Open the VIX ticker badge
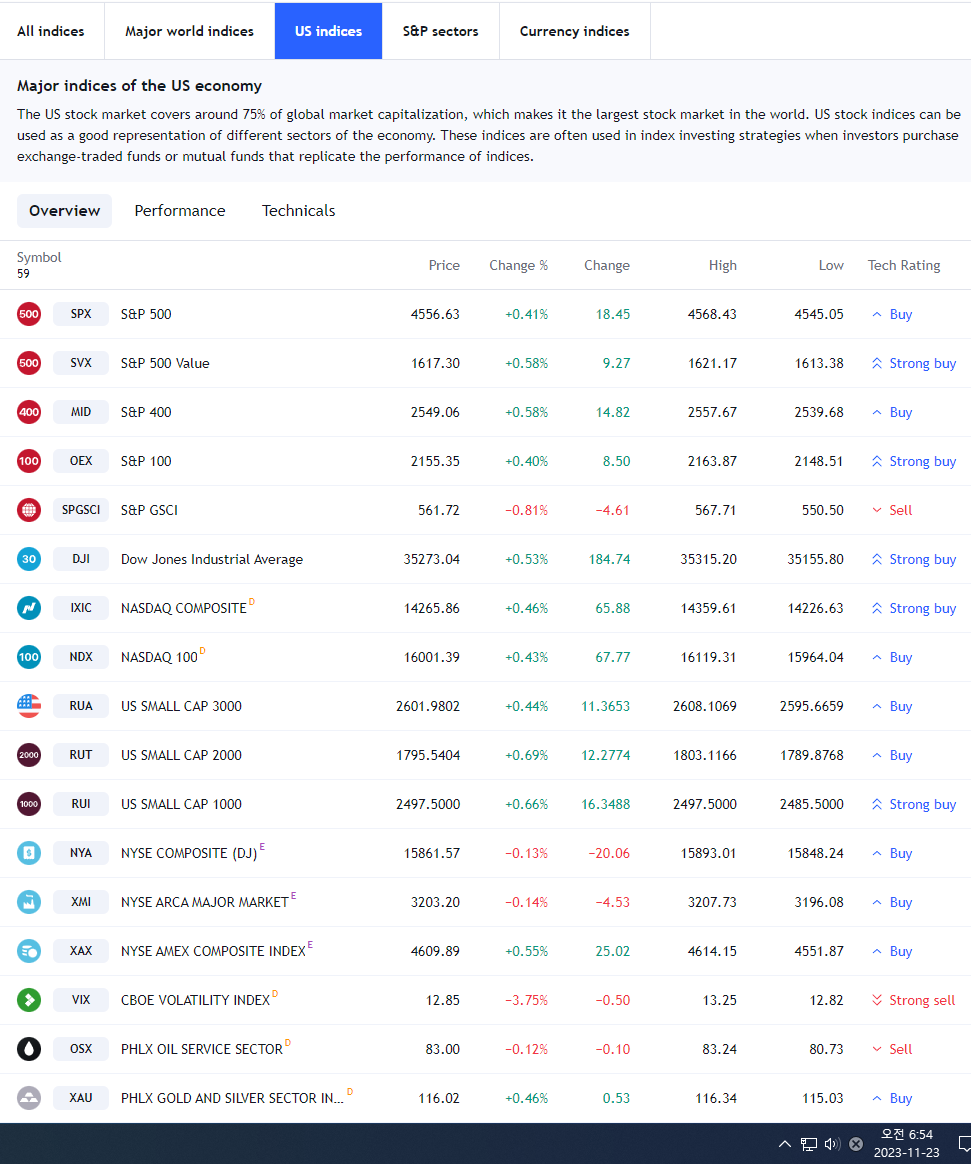971x1164 pixels. click(x=81, y=1000)
